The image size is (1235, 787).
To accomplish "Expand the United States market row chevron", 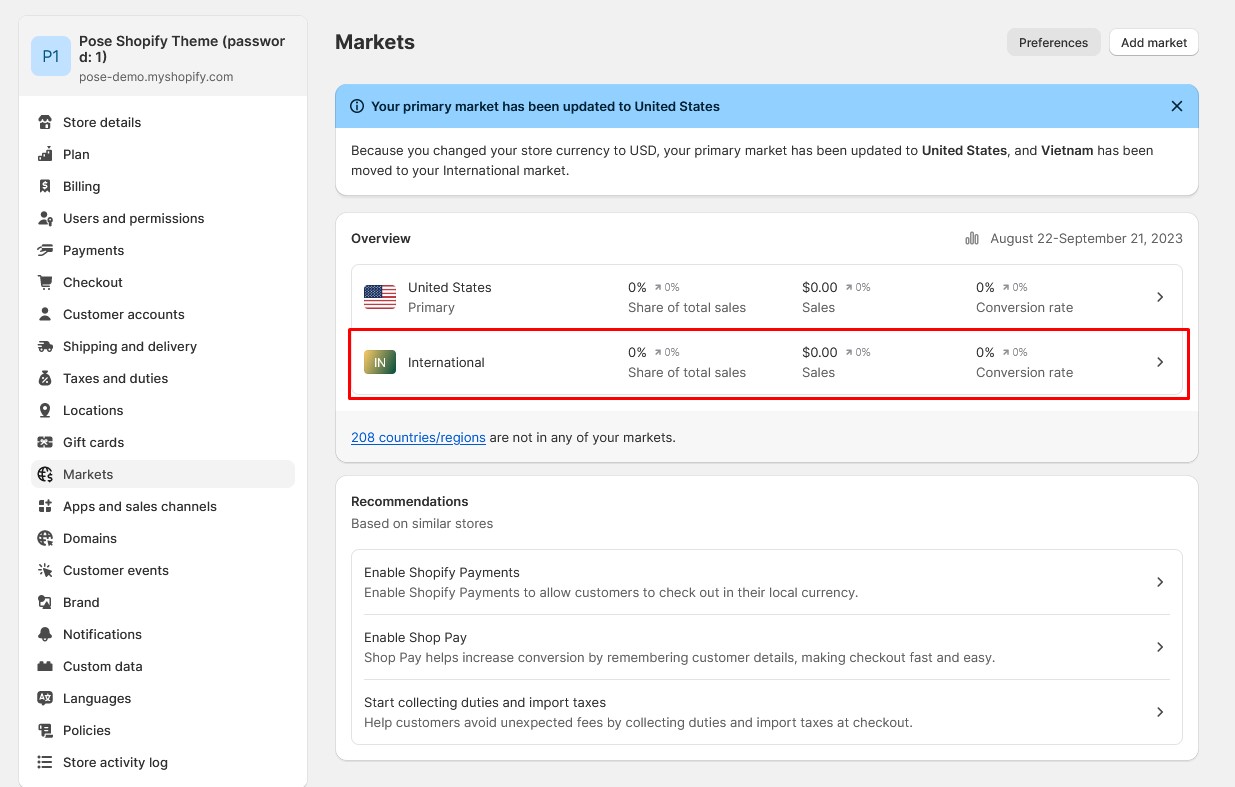I will coord(1160,297).
